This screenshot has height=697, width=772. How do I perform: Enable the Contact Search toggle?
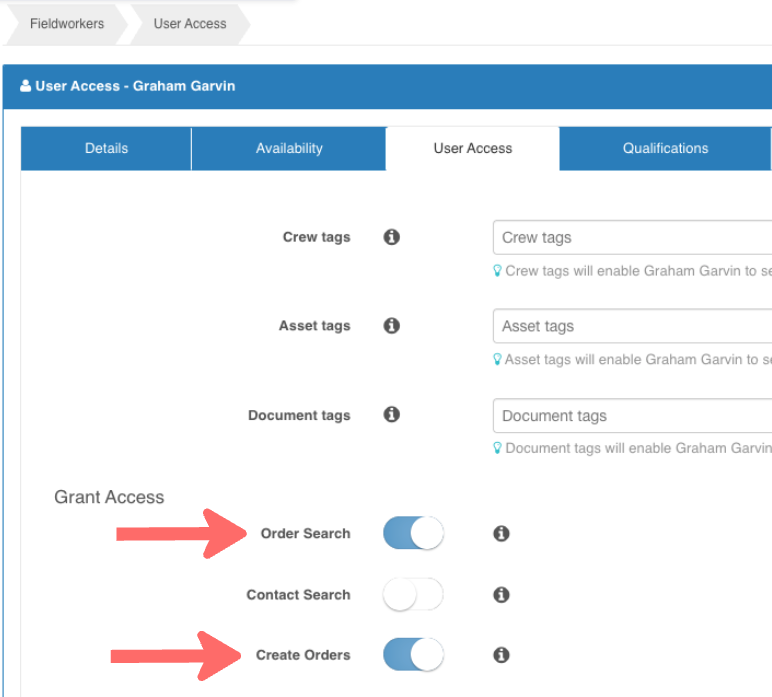click(x=414, y=594)
